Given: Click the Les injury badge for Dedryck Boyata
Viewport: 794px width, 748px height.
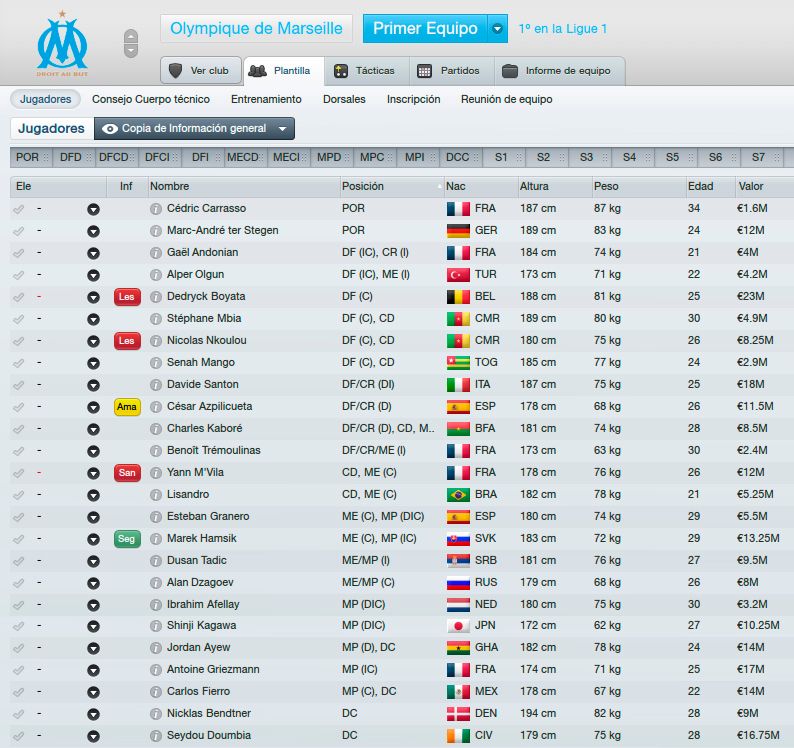Looking at the screenshot, I should 127,297.
